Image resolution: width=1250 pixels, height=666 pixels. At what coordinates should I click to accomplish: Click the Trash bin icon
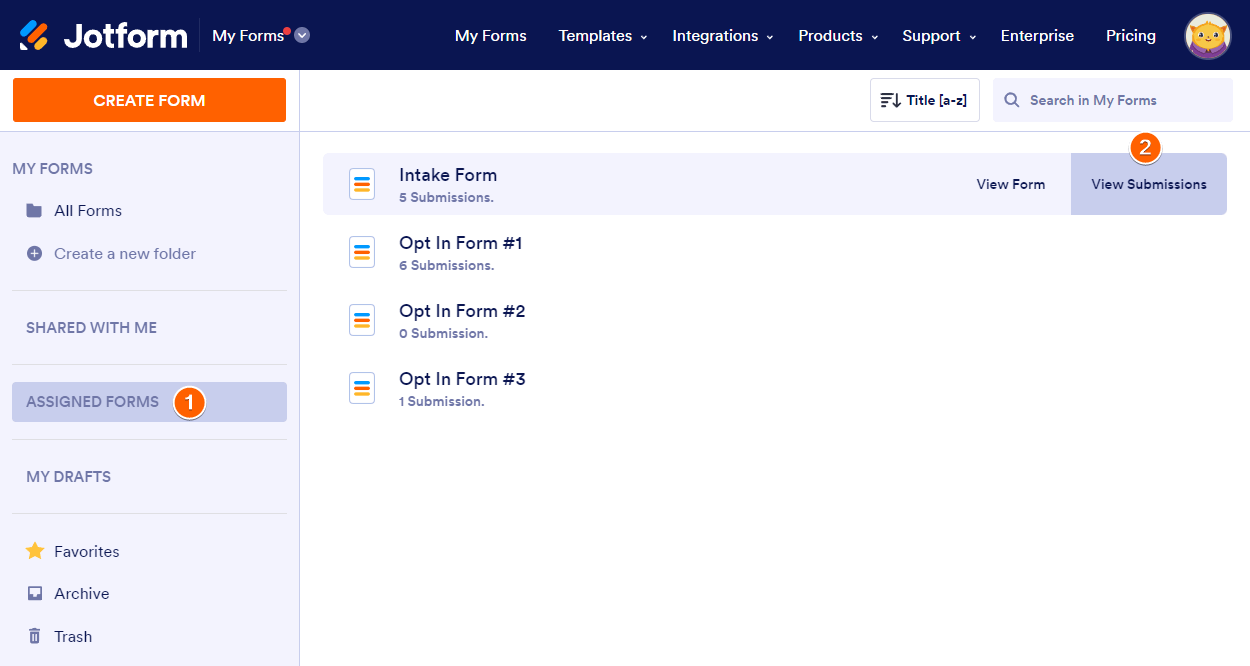(35, 636)
